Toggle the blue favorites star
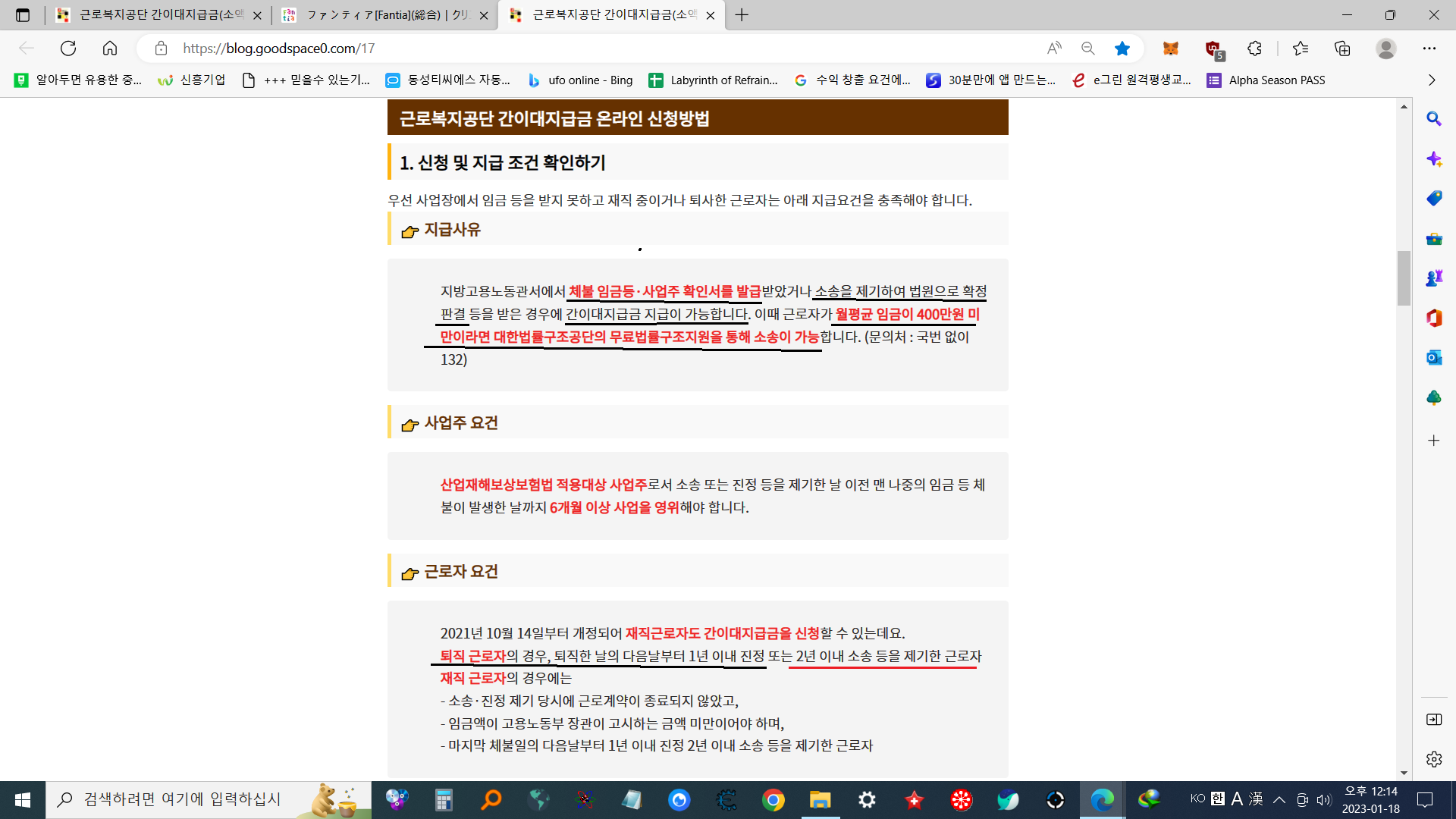Viewport: 1456px width, 819px height. point(1122,49)
